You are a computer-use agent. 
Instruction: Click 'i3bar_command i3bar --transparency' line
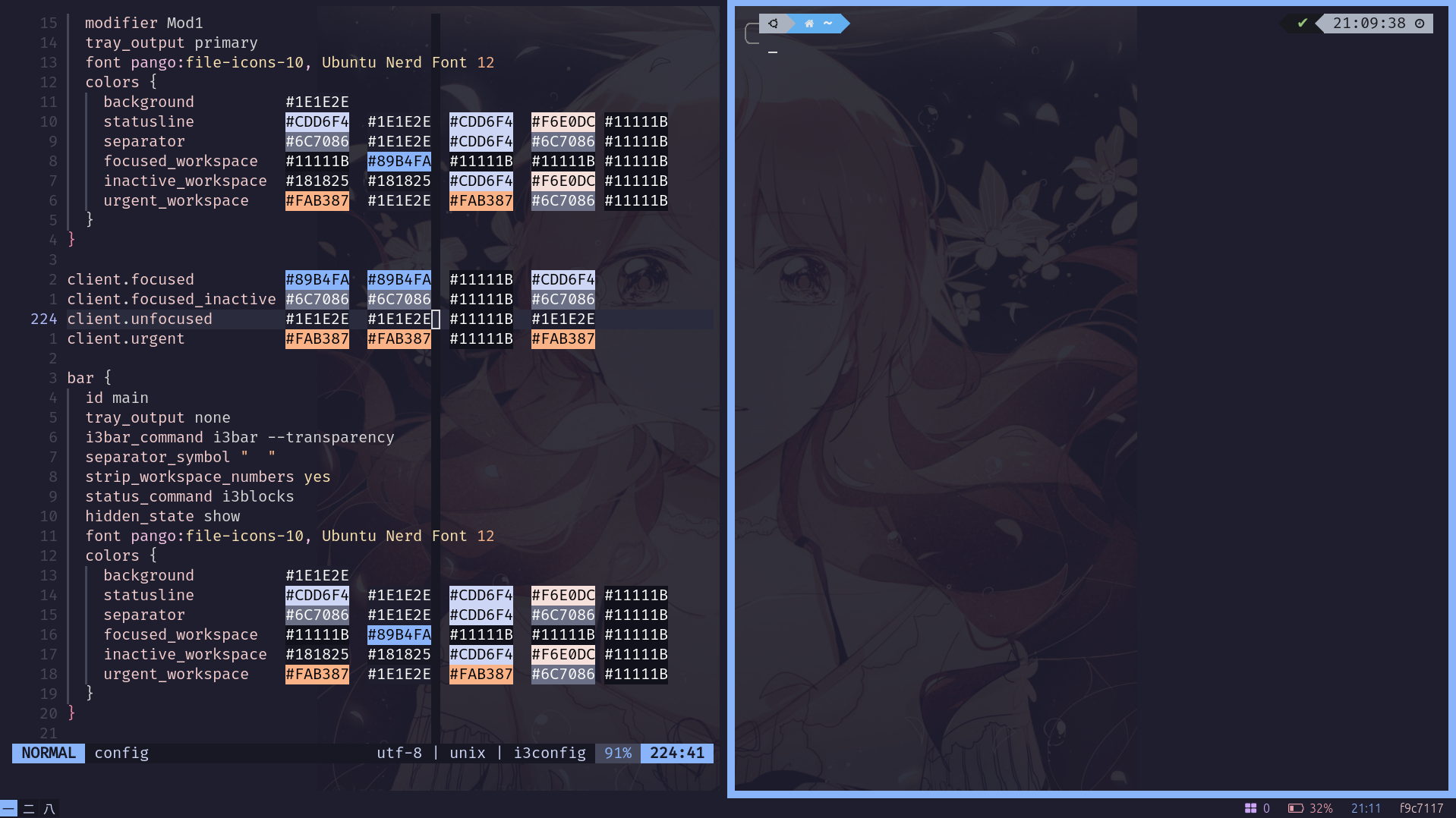point(240,437)
